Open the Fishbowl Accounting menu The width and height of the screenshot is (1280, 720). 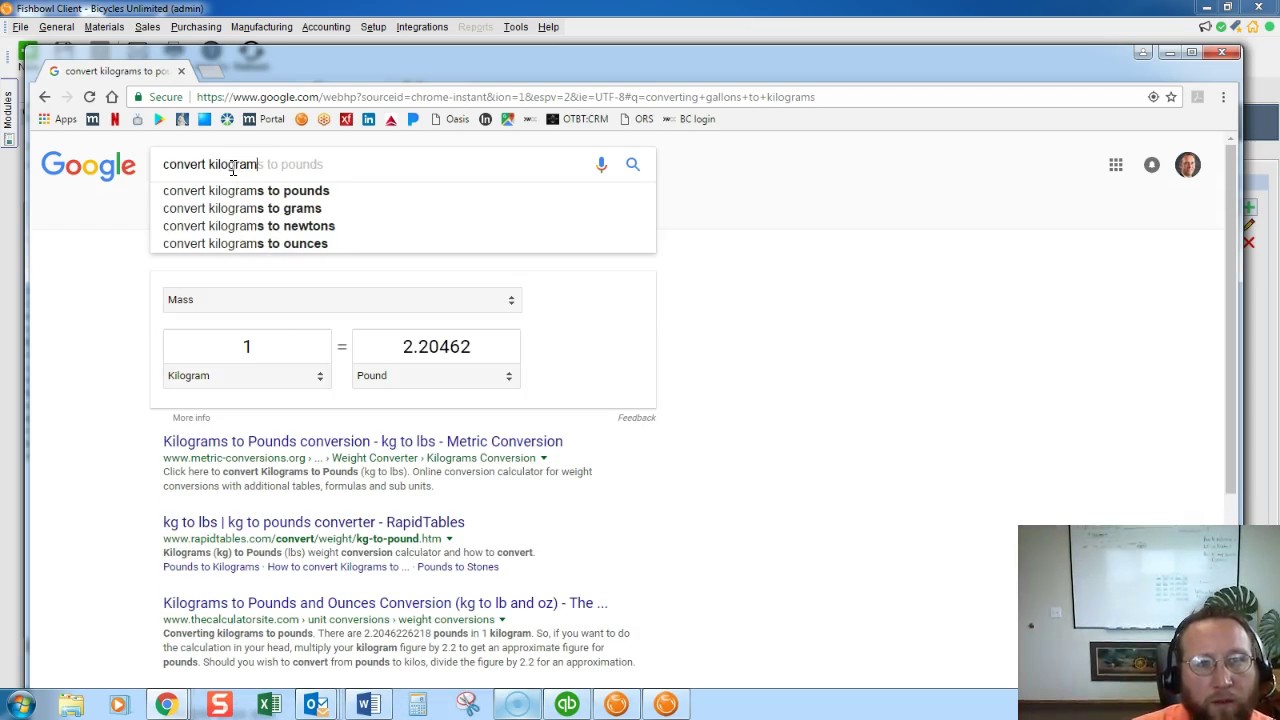(x=326, y=27)
